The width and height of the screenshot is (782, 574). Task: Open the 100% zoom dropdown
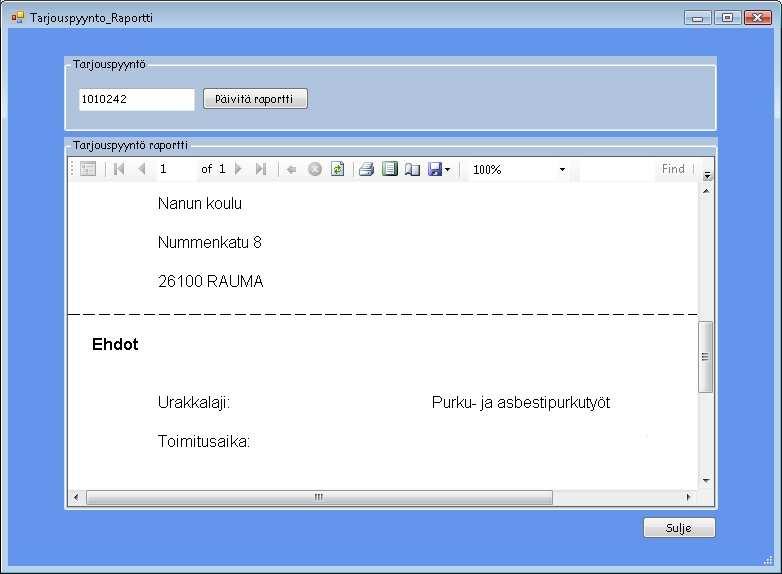[x=562, y=170]
